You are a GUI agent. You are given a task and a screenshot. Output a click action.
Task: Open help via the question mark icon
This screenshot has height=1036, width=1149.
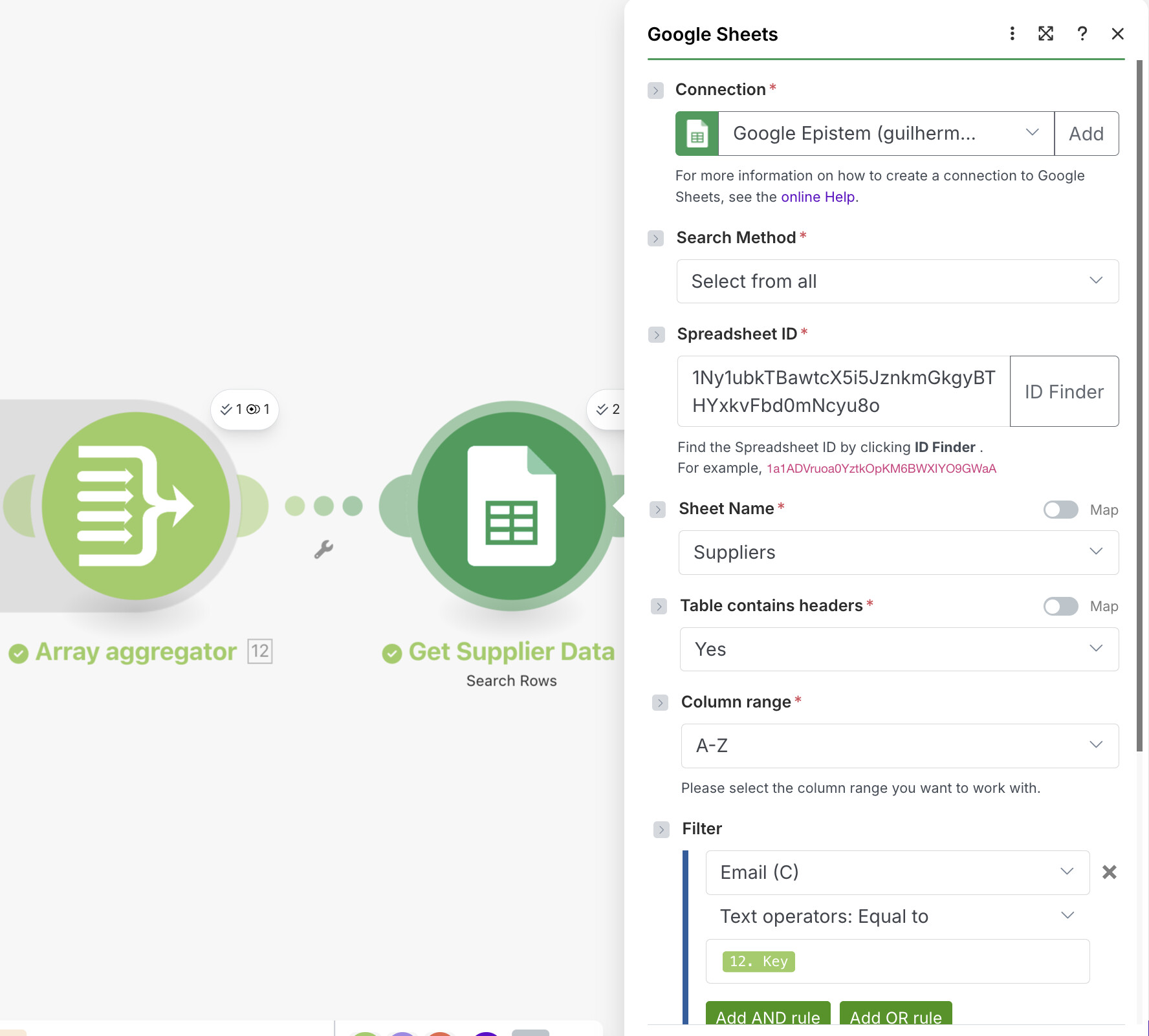click(1082, 34)
